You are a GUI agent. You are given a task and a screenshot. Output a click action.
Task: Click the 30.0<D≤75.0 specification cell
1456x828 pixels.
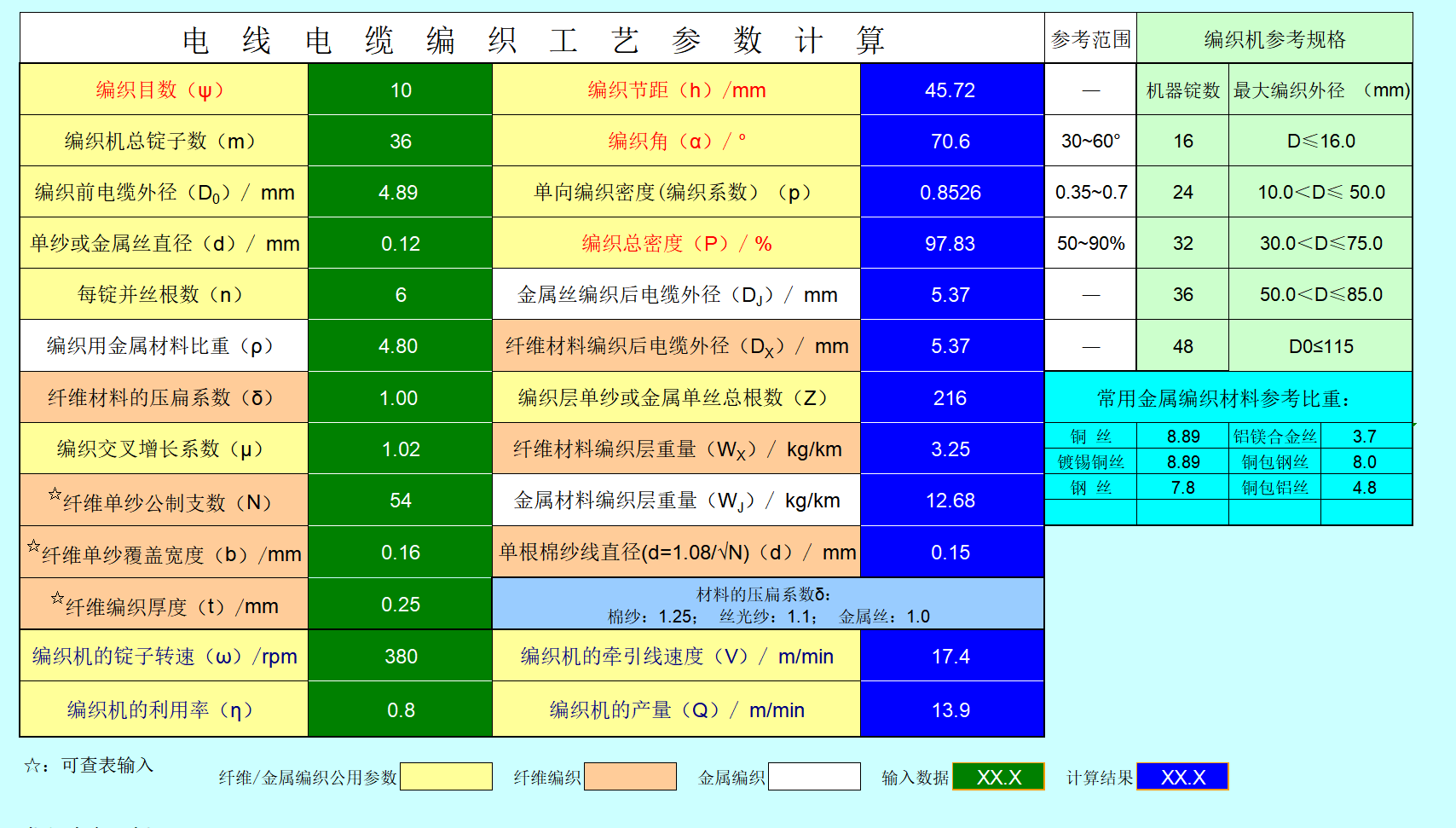click(x=1320, y=243)
